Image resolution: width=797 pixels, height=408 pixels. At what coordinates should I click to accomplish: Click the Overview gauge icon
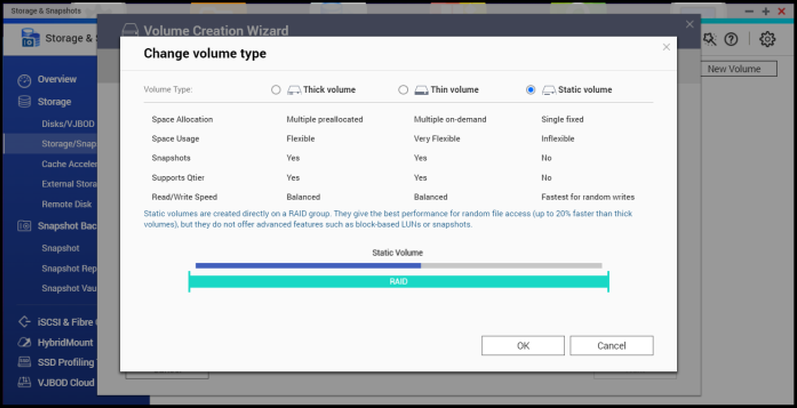(x=24, y=80)
